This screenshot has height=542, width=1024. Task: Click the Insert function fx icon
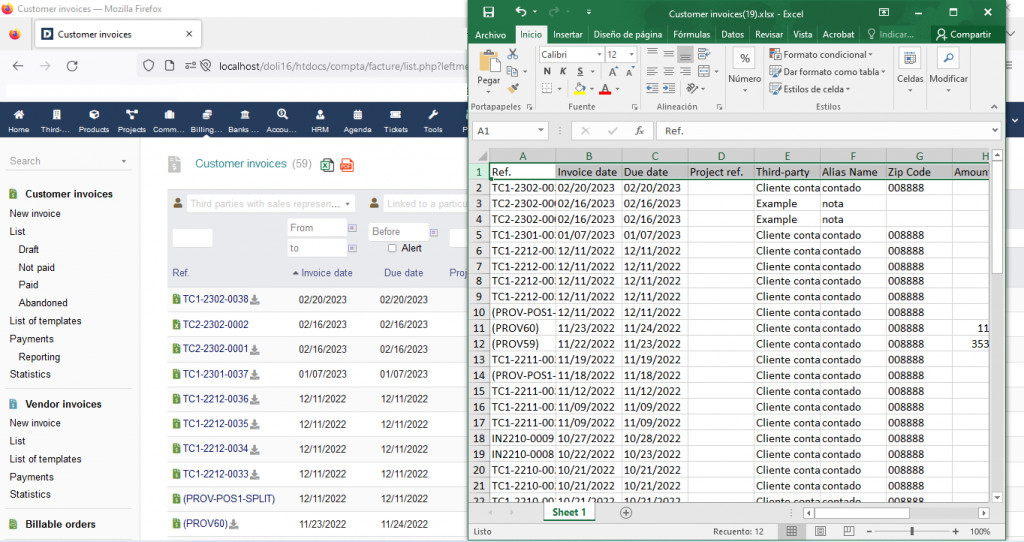(x=640, y=131)
